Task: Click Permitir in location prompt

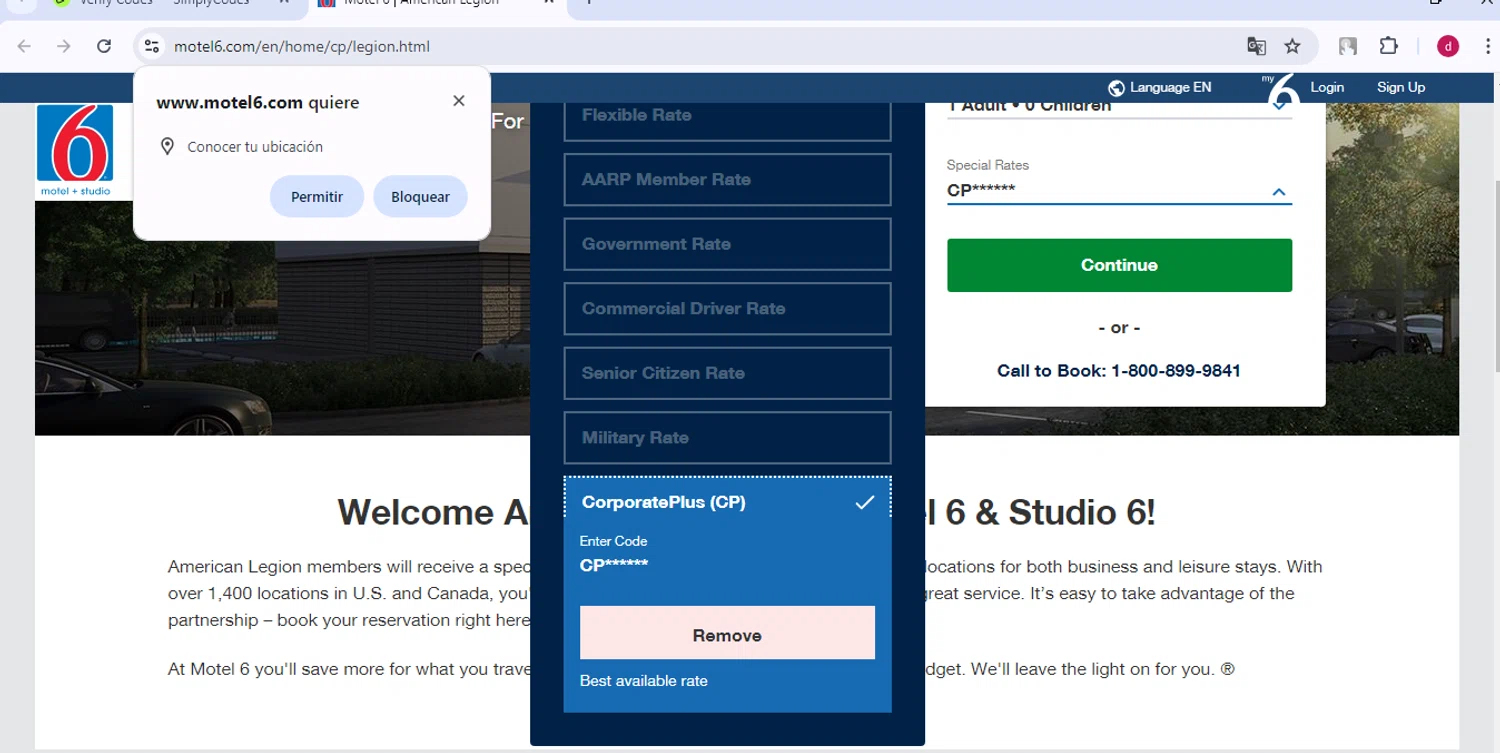Action: [x=317, y=197]
